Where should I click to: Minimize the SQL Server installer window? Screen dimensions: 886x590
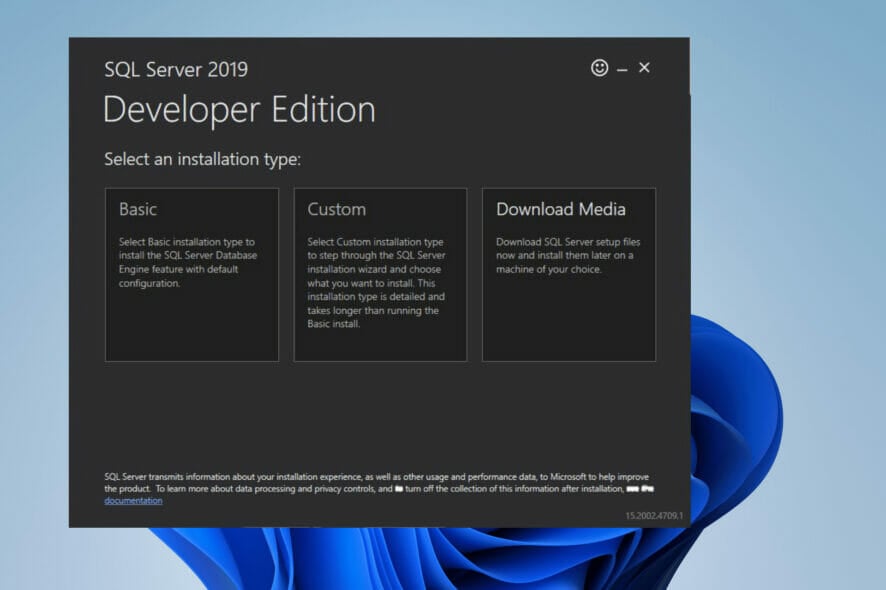pos(622,70)
